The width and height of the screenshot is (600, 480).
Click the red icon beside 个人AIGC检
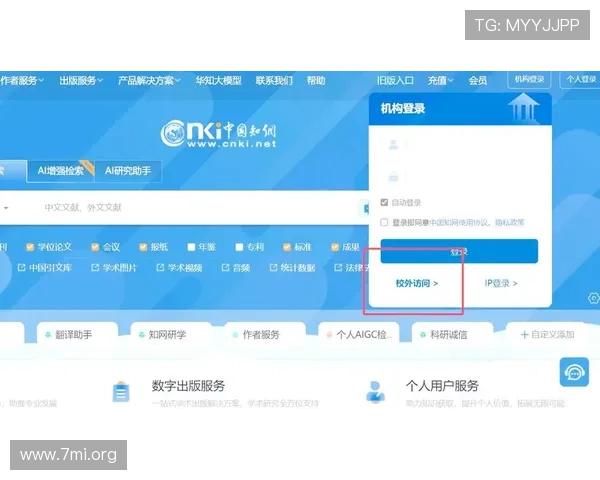pos(329,335)
